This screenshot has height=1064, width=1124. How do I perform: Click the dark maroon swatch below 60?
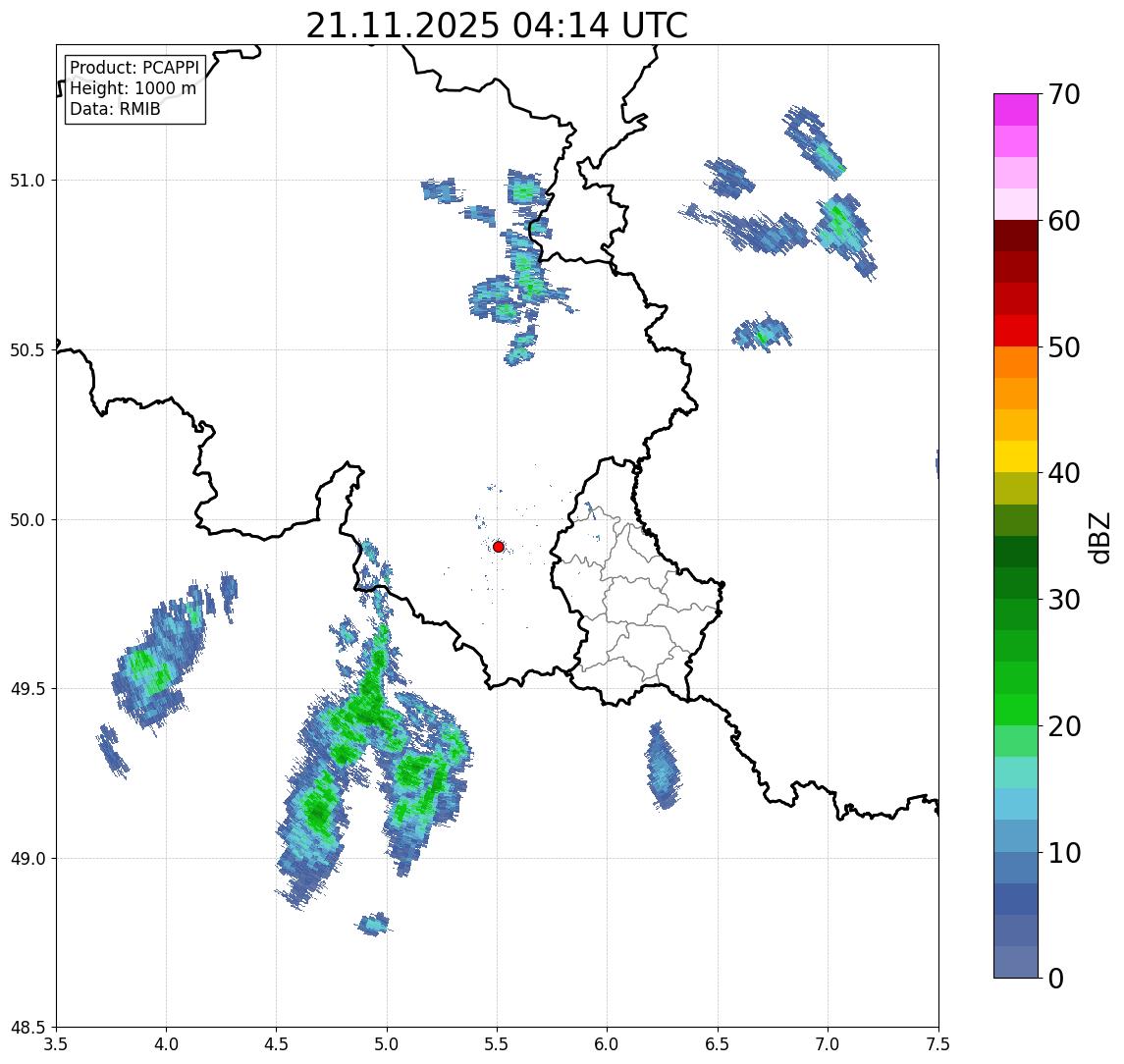point(1016,236)
